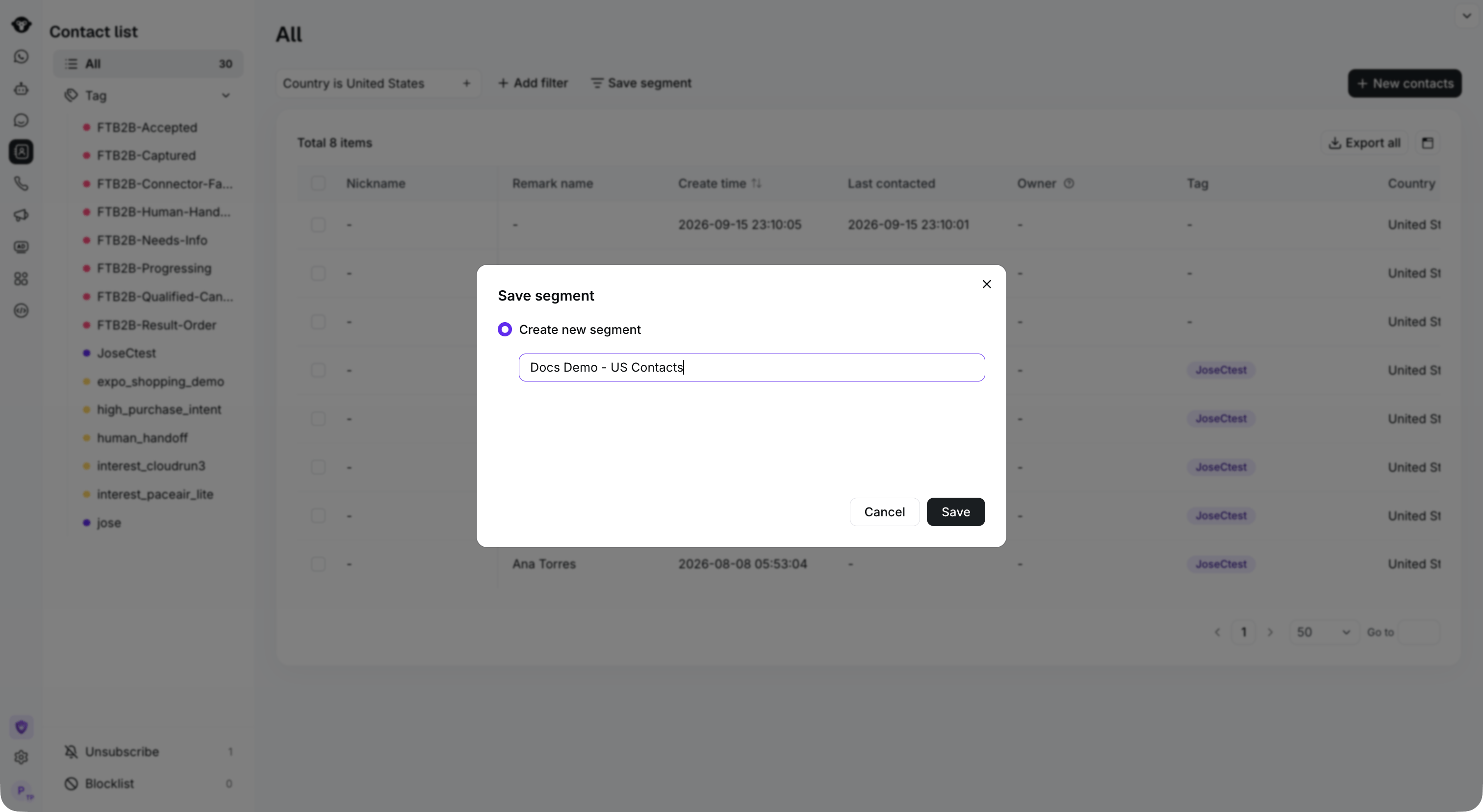Open the chat bubble sidebar icon

point(21,120)
